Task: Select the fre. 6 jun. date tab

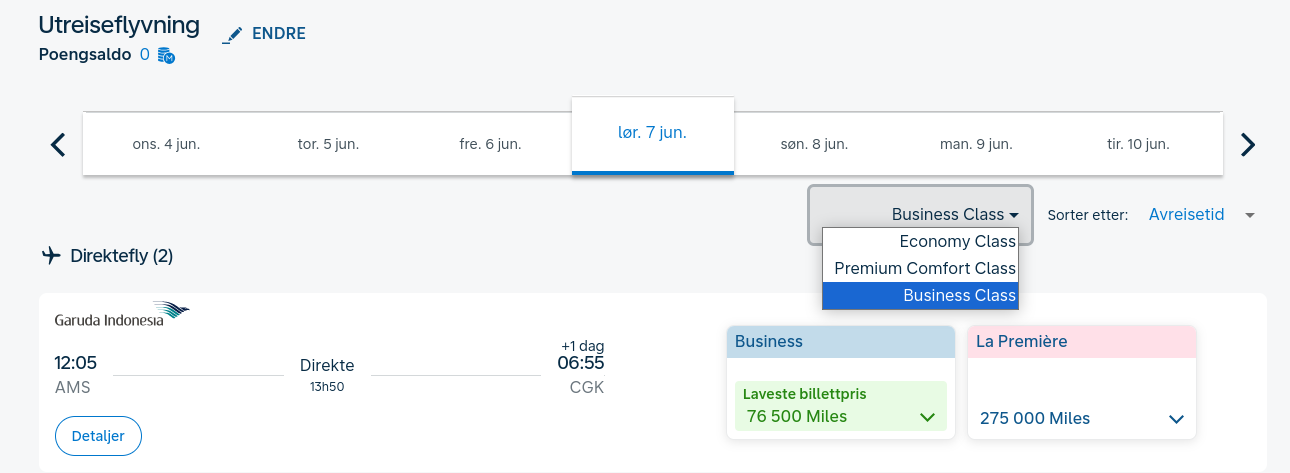Action: (x=490, y=144)
